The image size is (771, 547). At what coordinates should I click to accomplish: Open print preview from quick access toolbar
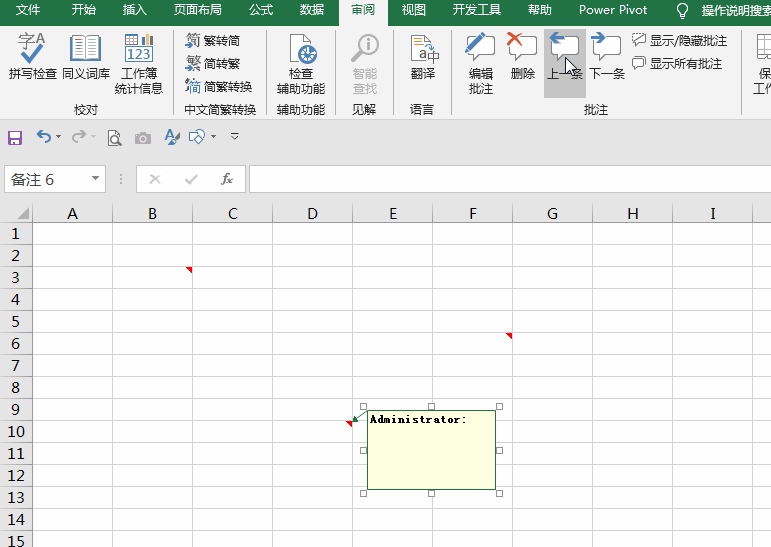pos(115,138)
